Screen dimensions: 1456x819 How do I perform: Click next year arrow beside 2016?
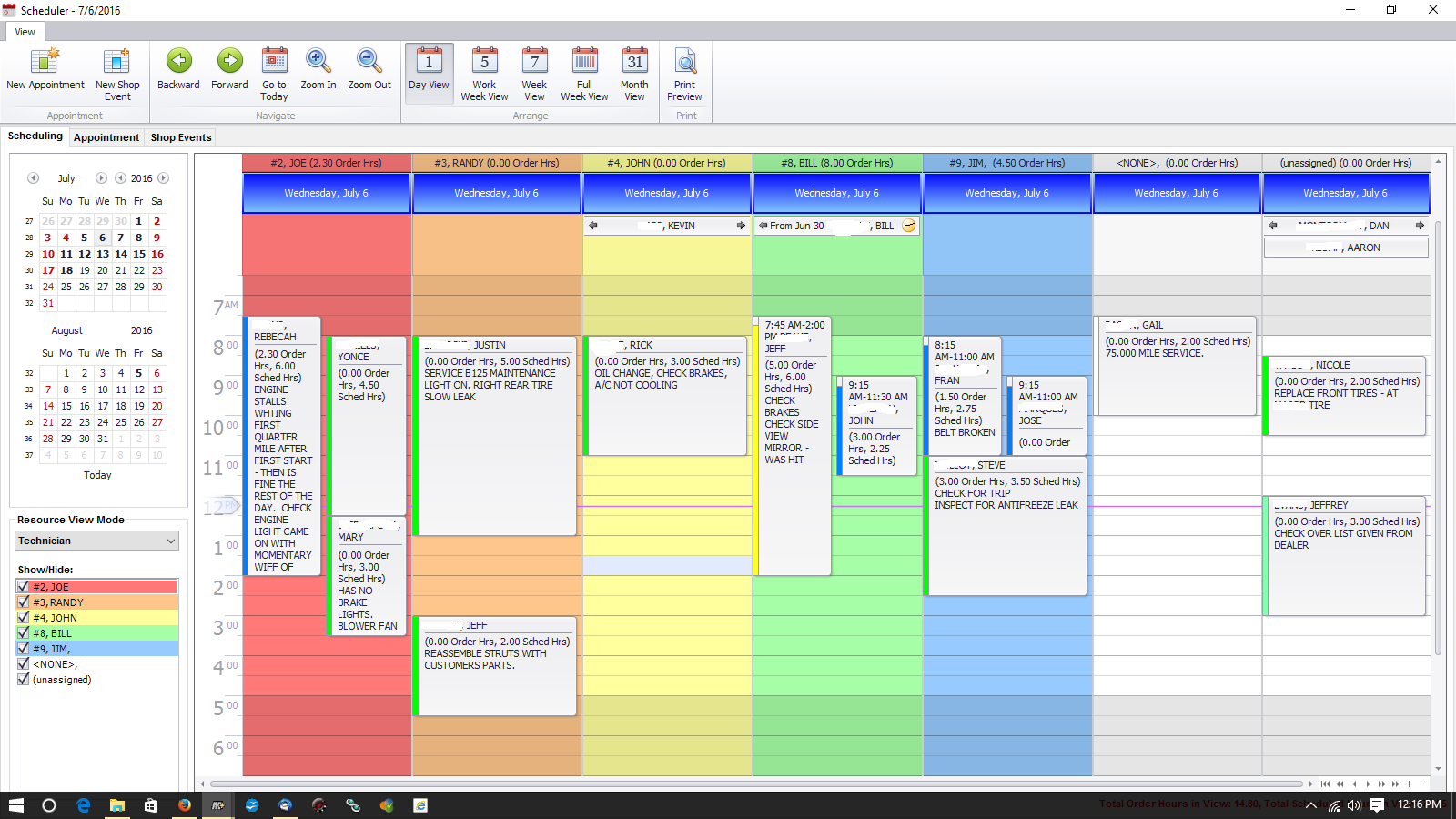pyautogui.click(x=163, y=178)
